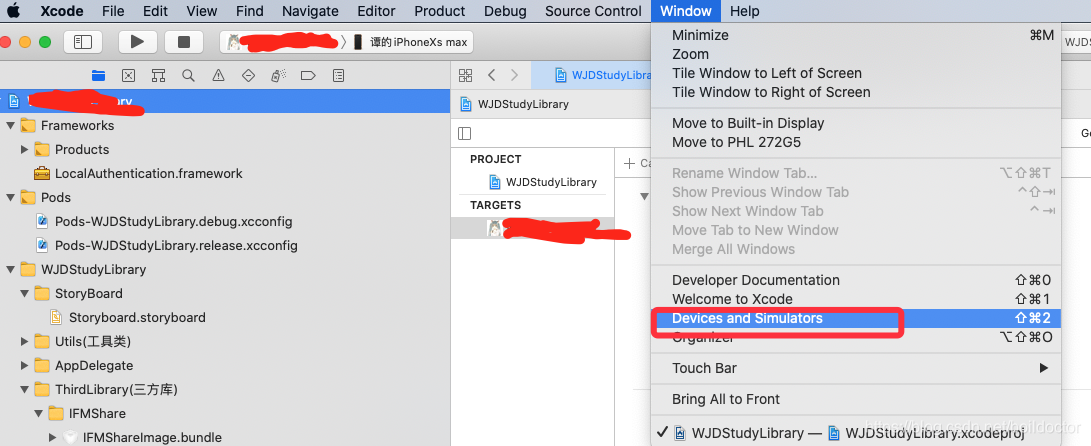
Task: Collapse the Pods group
Action: click(x=10, y=198)
